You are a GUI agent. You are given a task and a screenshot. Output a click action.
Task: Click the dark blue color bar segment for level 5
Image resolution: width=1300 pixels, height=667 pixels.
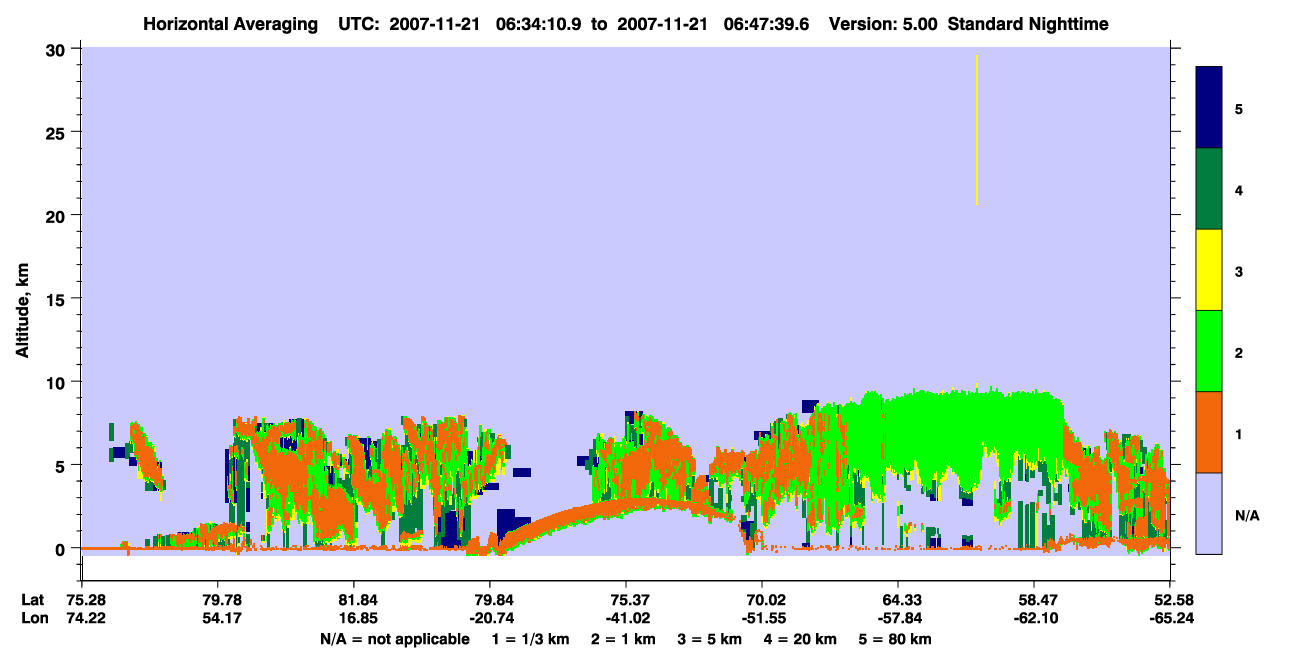click(x=1208, y=107)
